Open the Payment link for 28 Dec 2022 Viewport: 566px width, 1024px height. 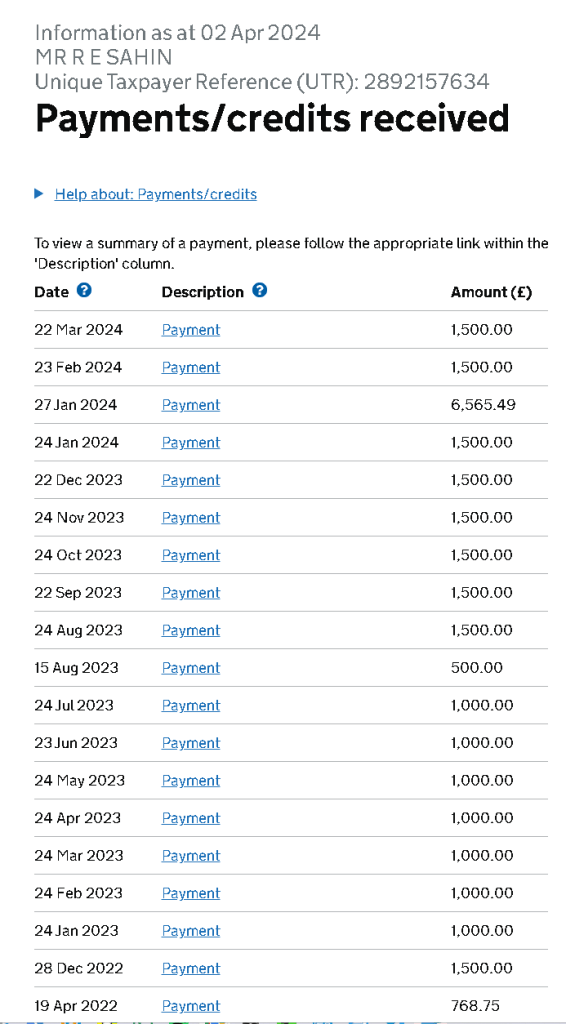coord(191,968)
